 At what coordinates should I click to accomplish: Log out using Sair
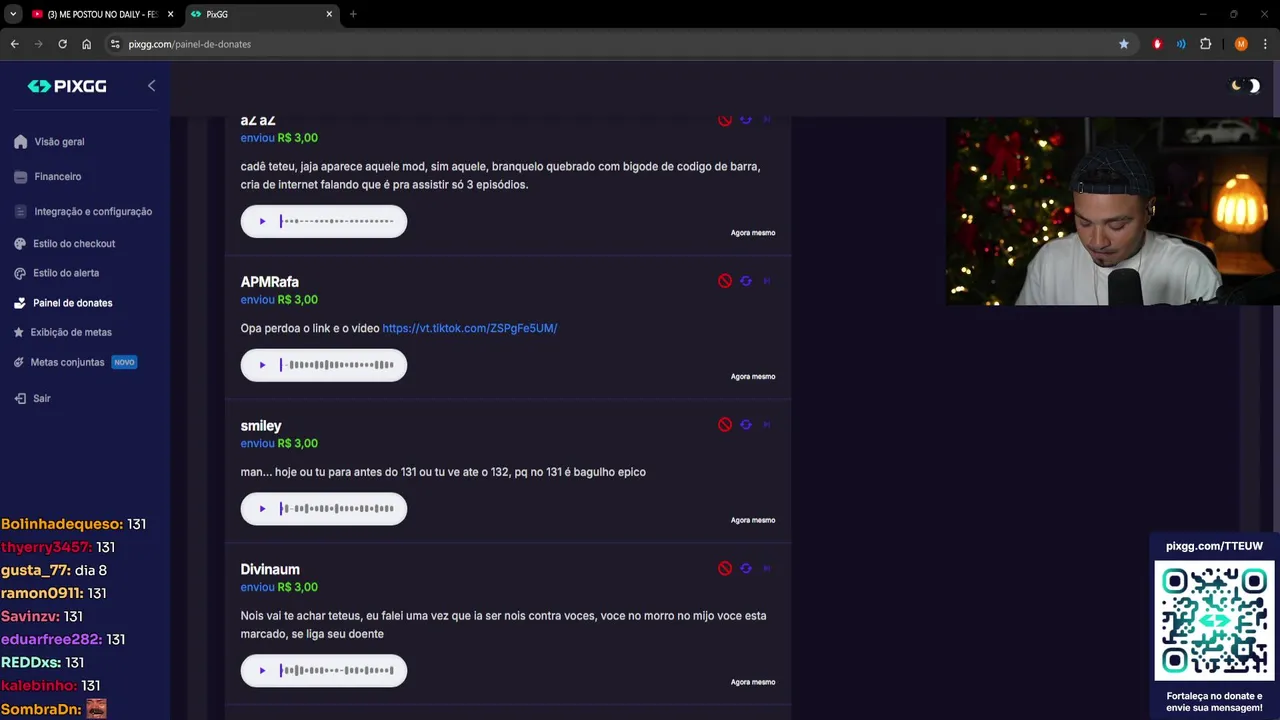[42, 398]
